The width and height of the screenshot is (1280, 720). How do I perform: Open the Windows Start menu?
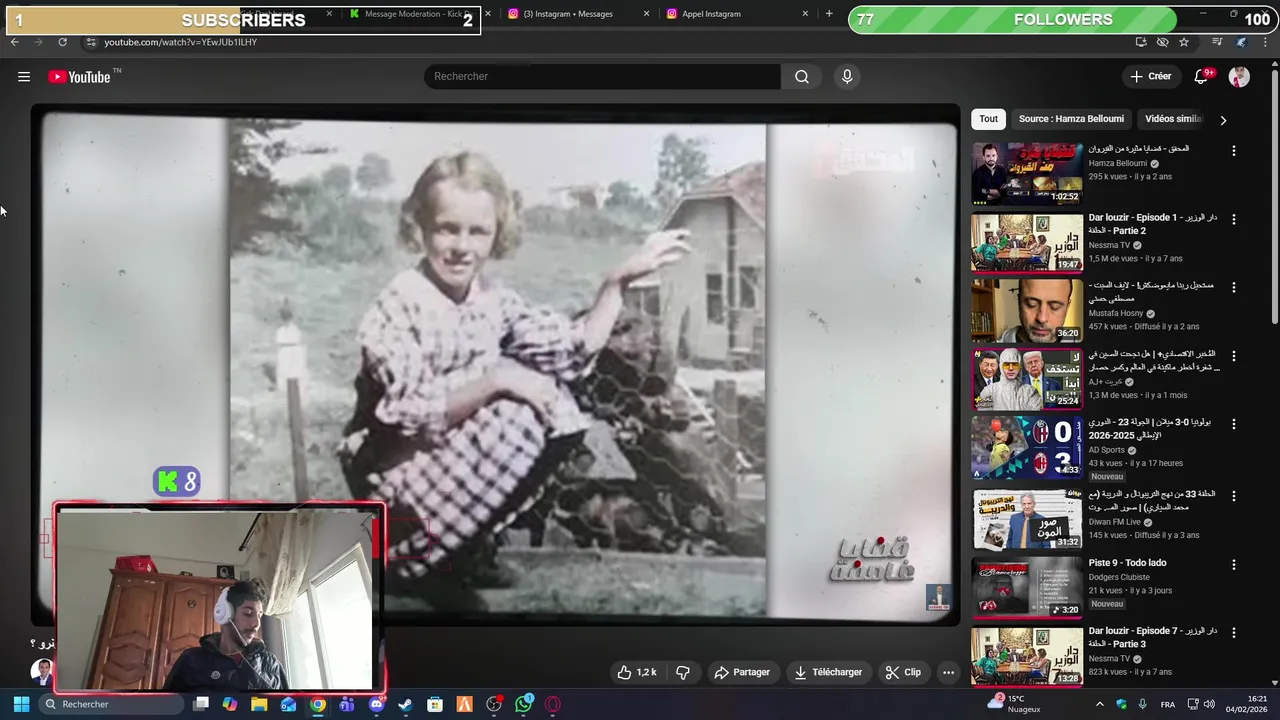click(20, 704)
